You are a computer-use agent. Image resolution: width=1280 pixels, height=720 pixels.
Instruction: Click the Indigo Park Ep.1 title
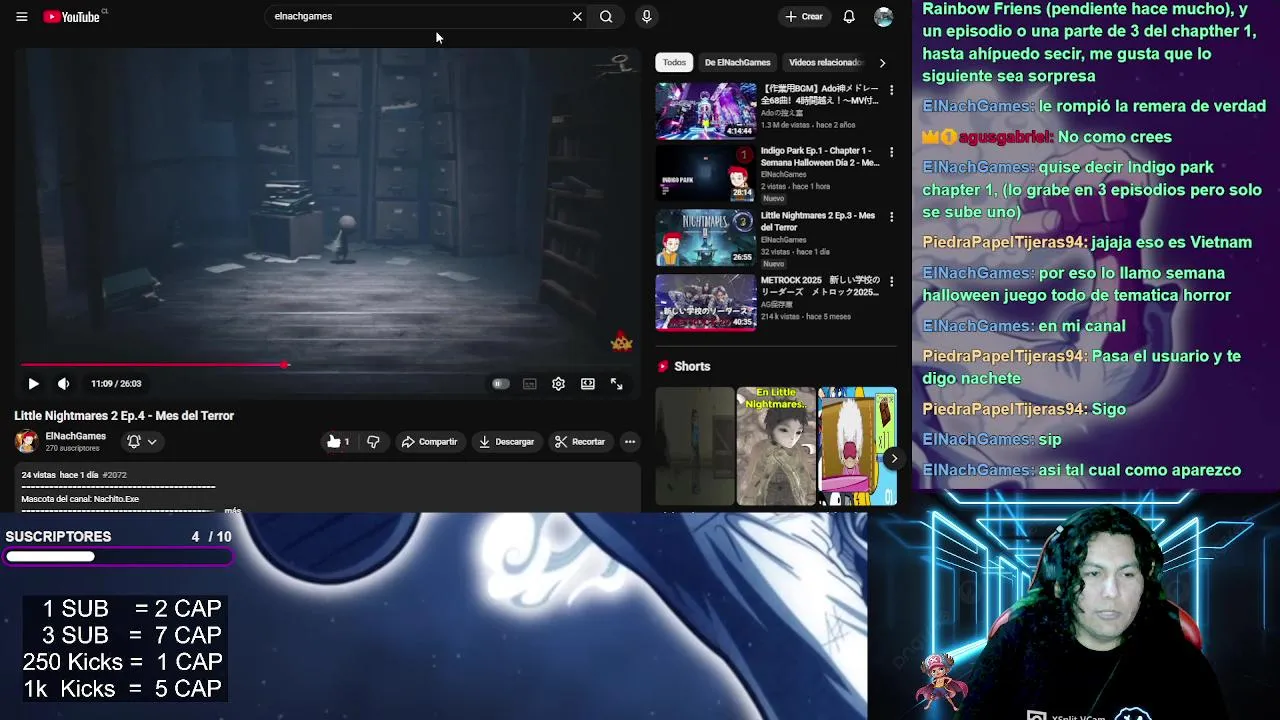point(819,156)
